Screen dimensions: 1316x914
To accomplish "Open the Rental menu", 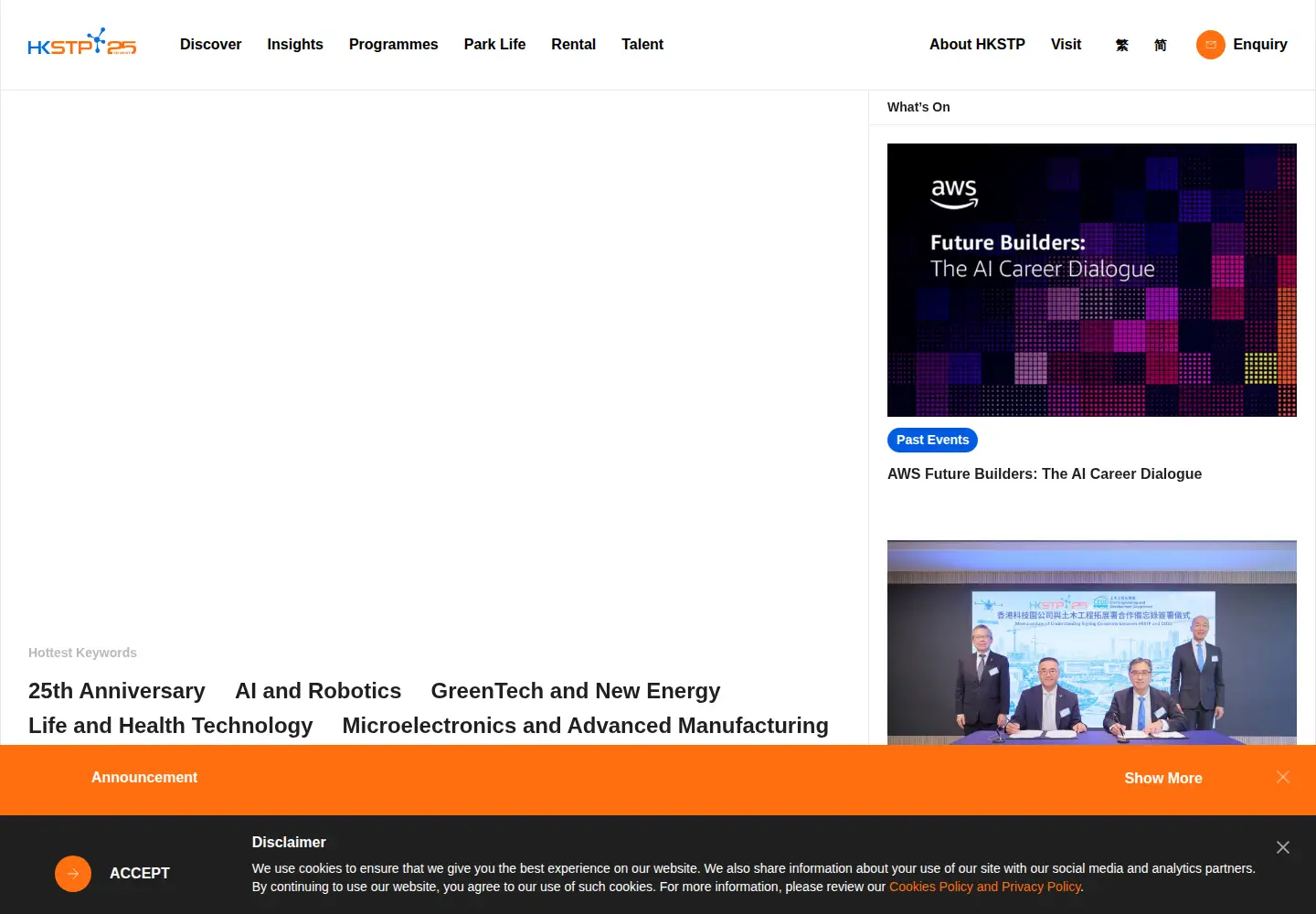I will 573,44.
